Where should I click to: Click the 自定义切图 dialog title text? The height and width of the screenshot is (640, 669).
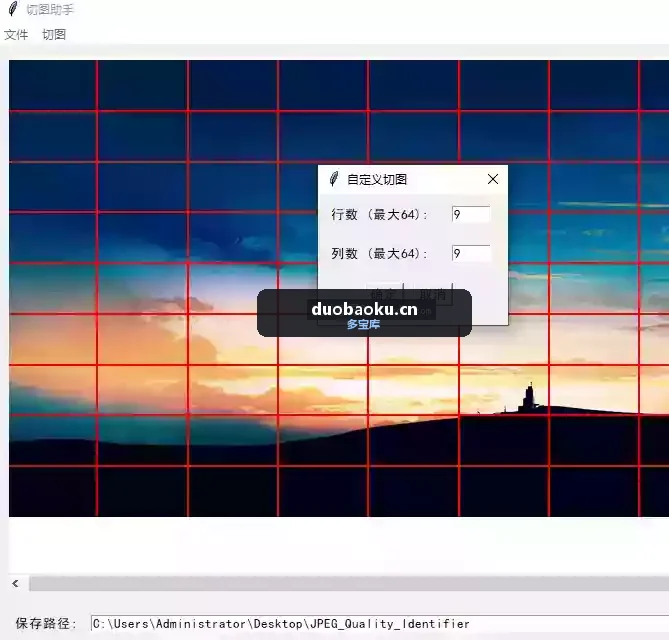pyautogui.click(x=377, y=180)
